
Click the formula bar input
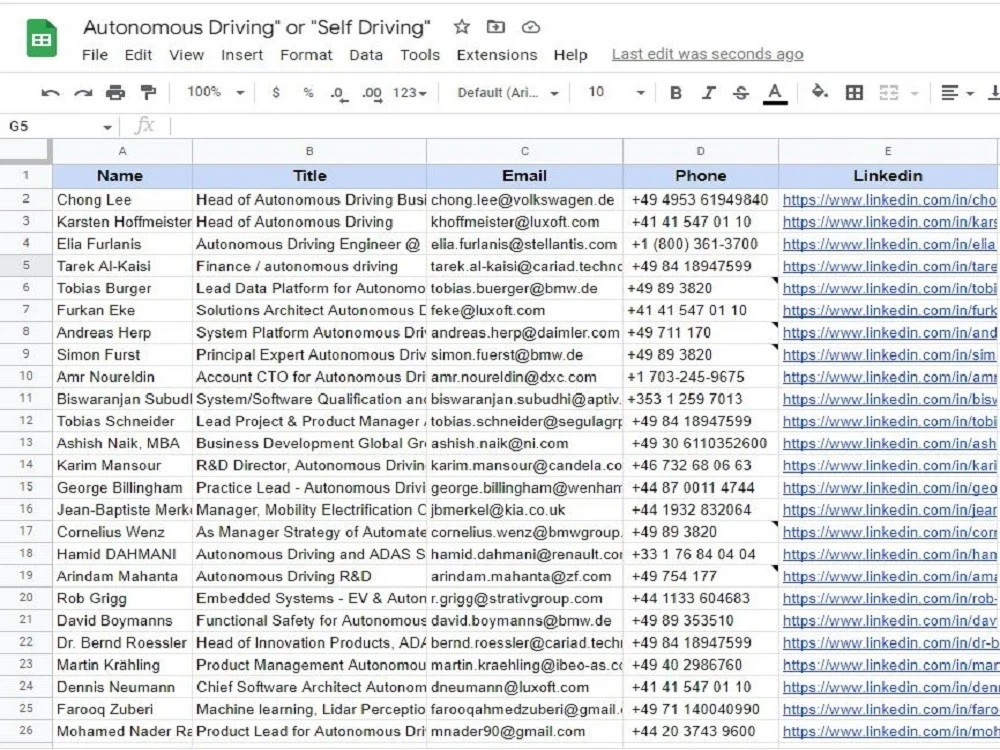coord(584,126)
